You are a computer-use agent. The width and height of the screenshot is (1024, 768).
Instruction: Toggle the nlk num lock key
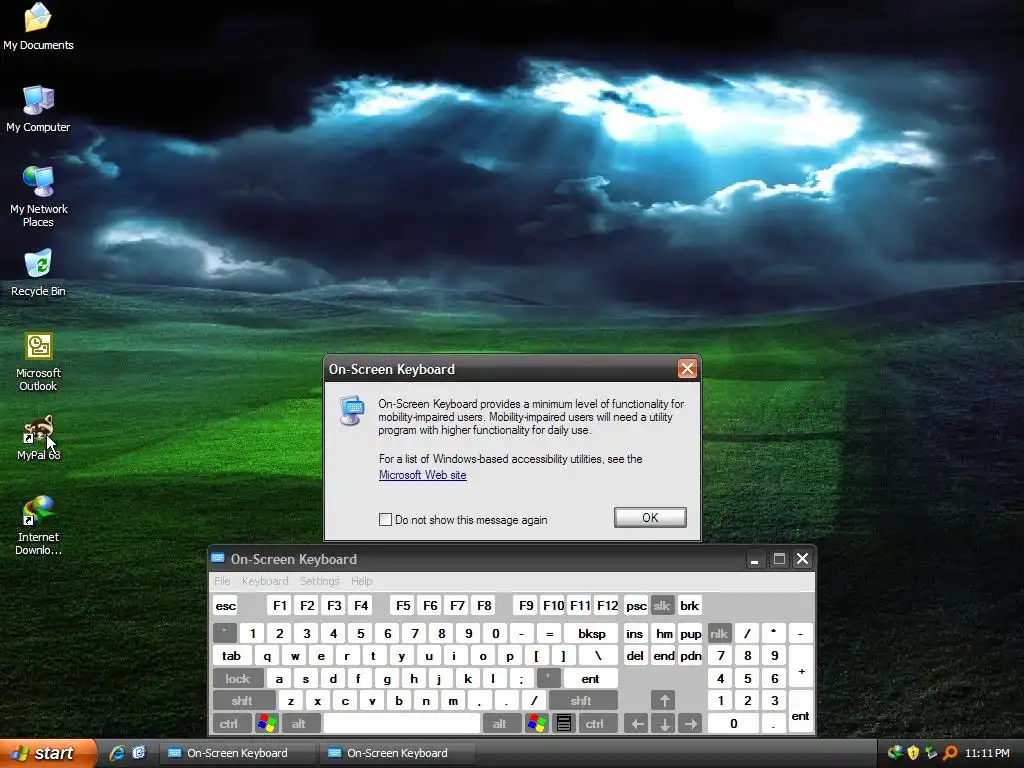[x=719, y=633]
